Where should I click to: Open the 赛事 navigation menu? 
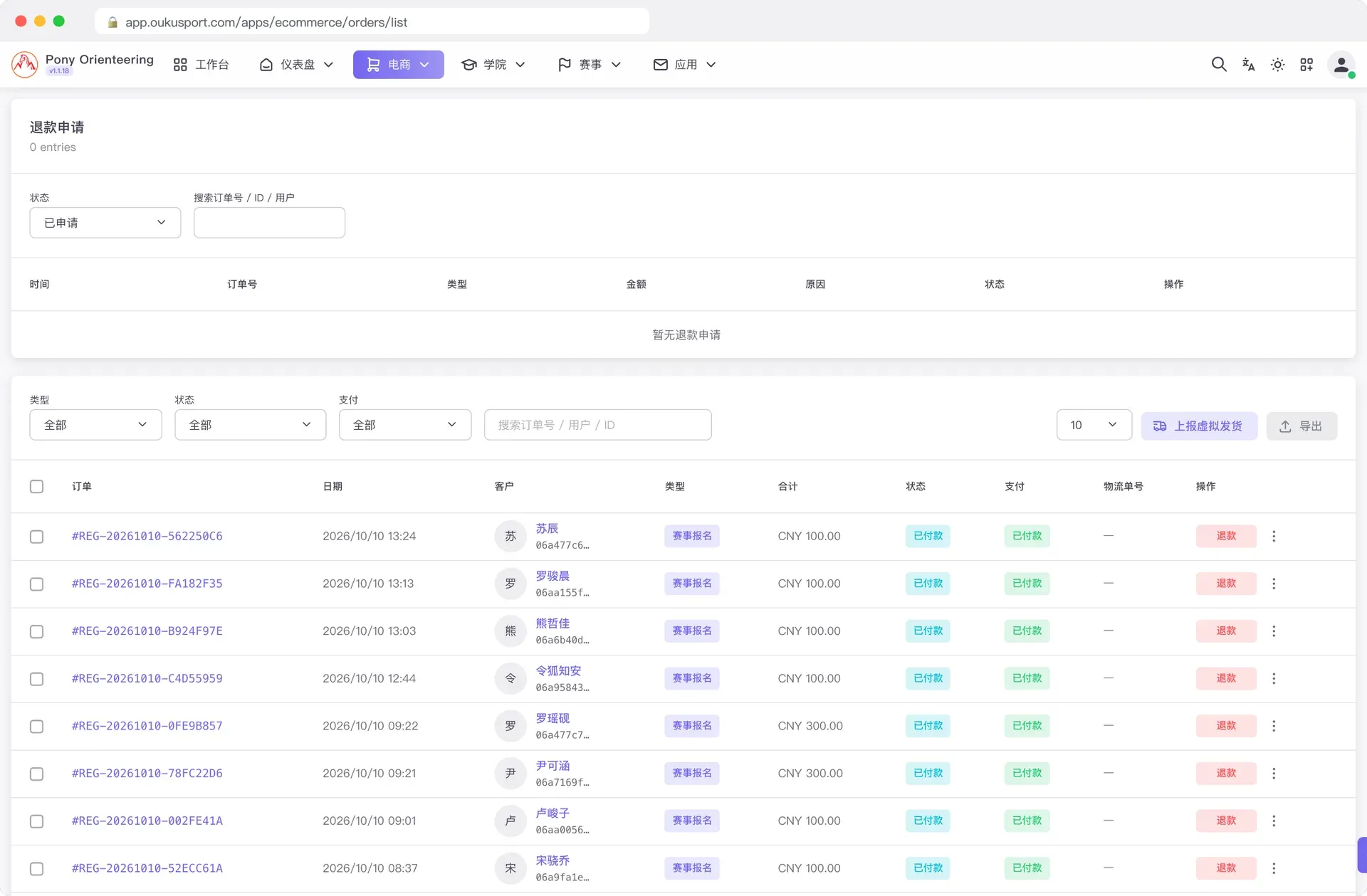click(x=590, y=65)
